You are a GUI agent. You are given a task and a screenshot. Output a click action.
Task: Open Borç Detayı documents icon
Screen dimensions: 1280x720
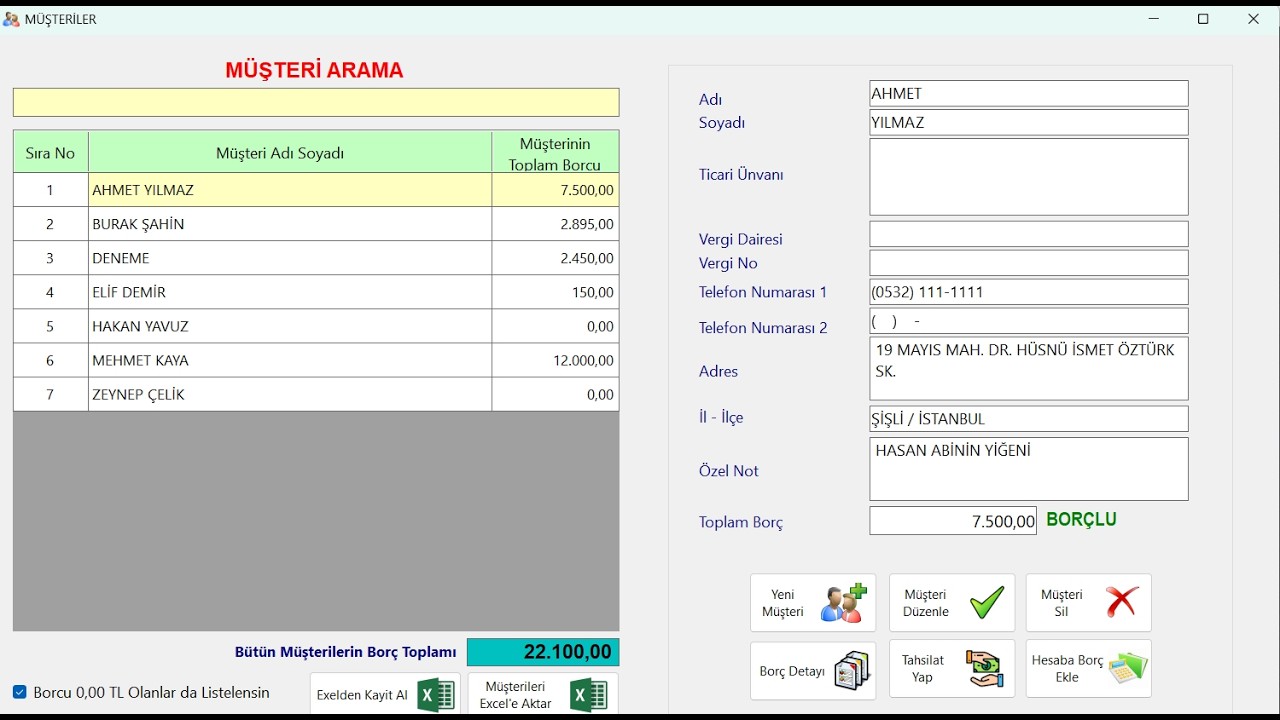[x=852, y=670]
